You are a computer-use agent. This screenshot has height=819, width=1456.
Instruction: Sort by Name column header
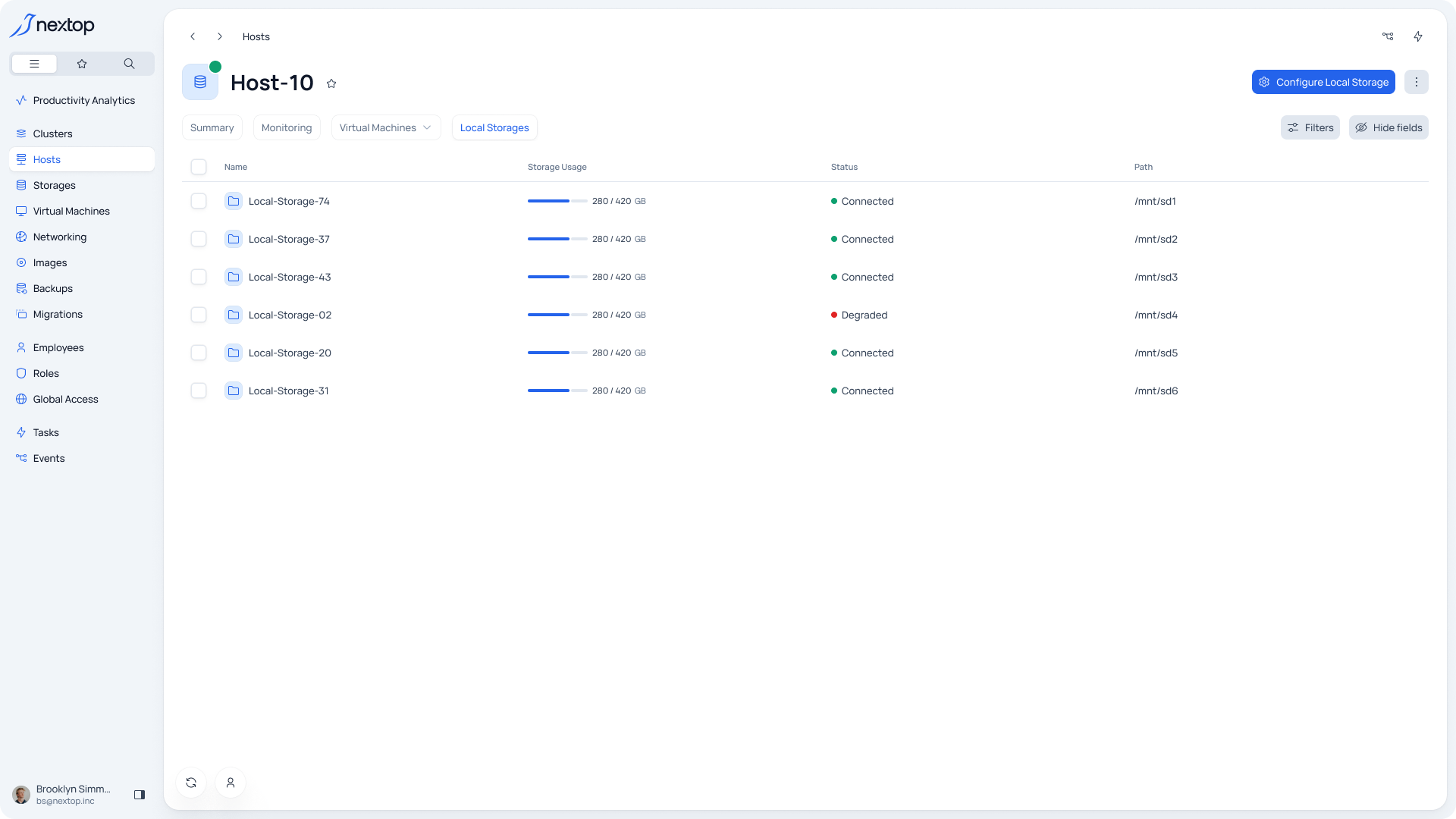pos(236,167)
